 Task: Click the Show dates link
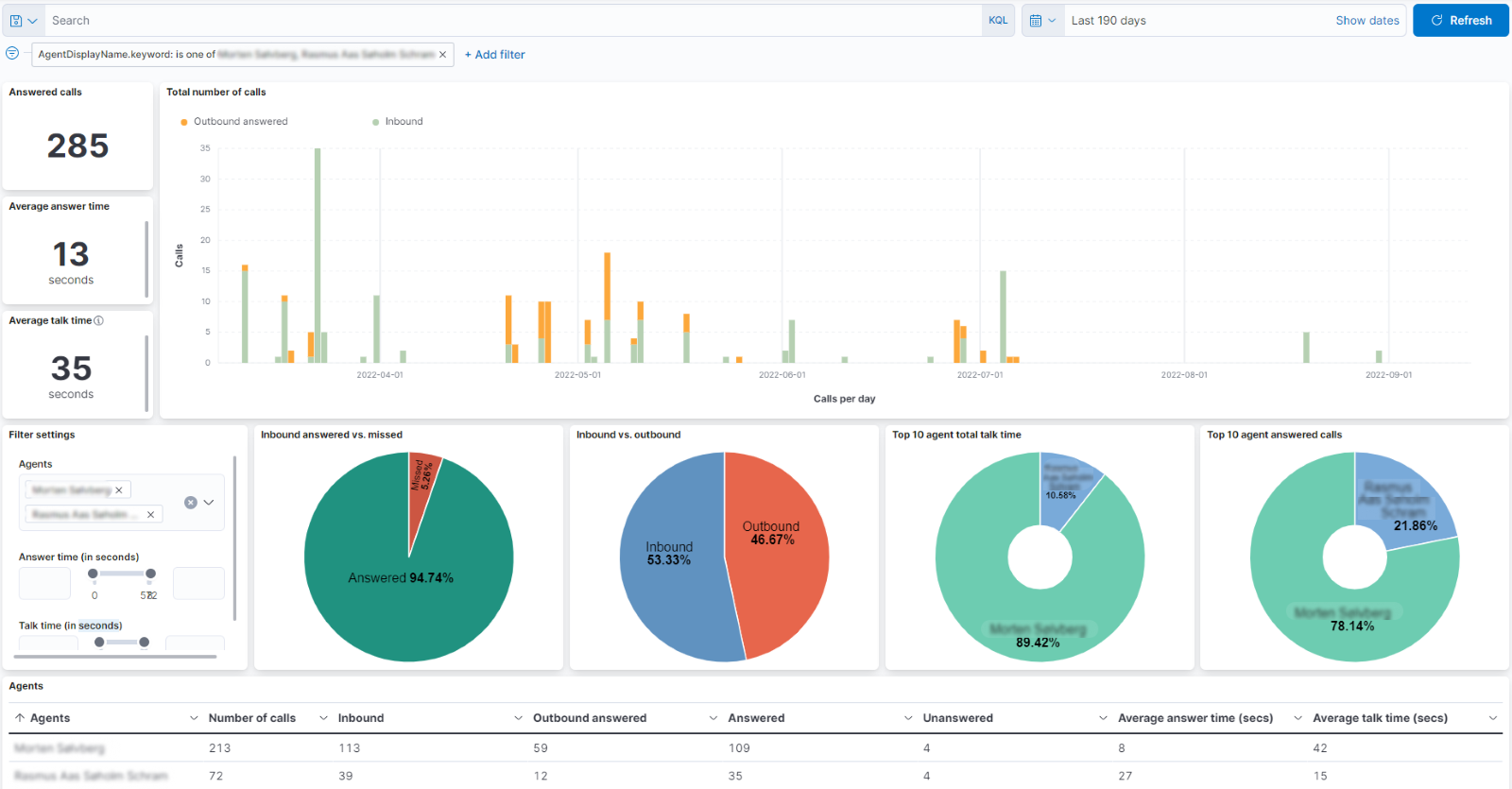[x=1367, y=21]
